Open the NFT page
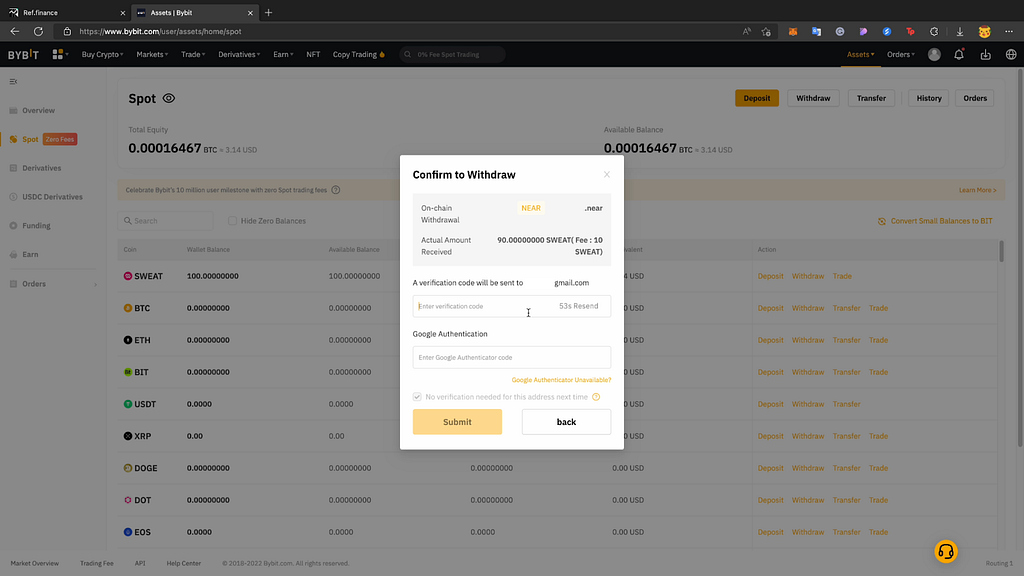 (x=313, y=55)
